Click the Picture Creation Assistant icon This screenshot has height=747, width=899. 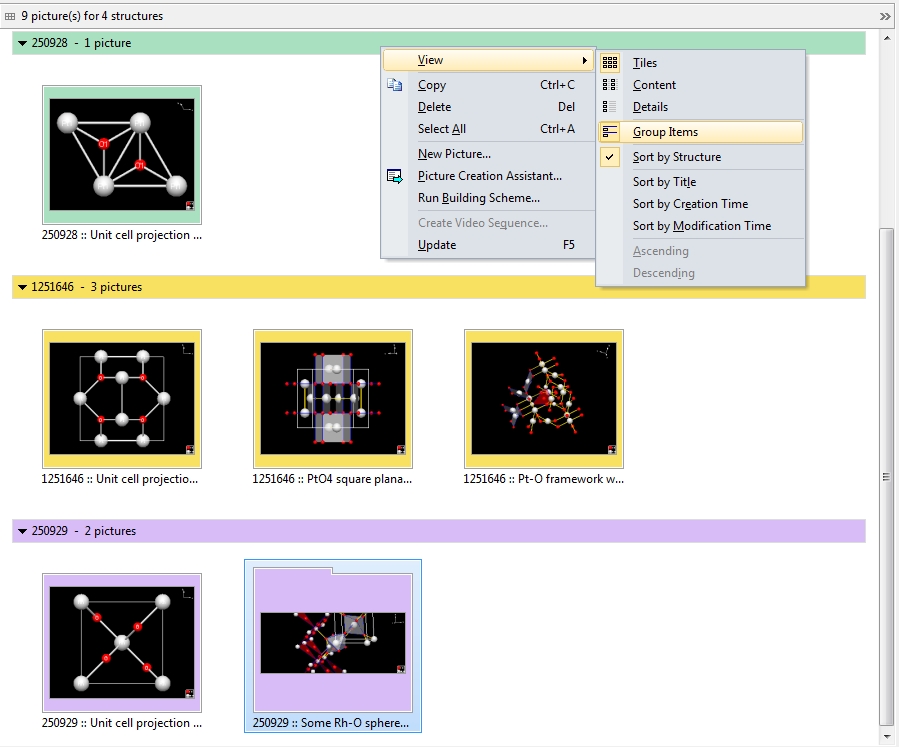coord(395,176)
